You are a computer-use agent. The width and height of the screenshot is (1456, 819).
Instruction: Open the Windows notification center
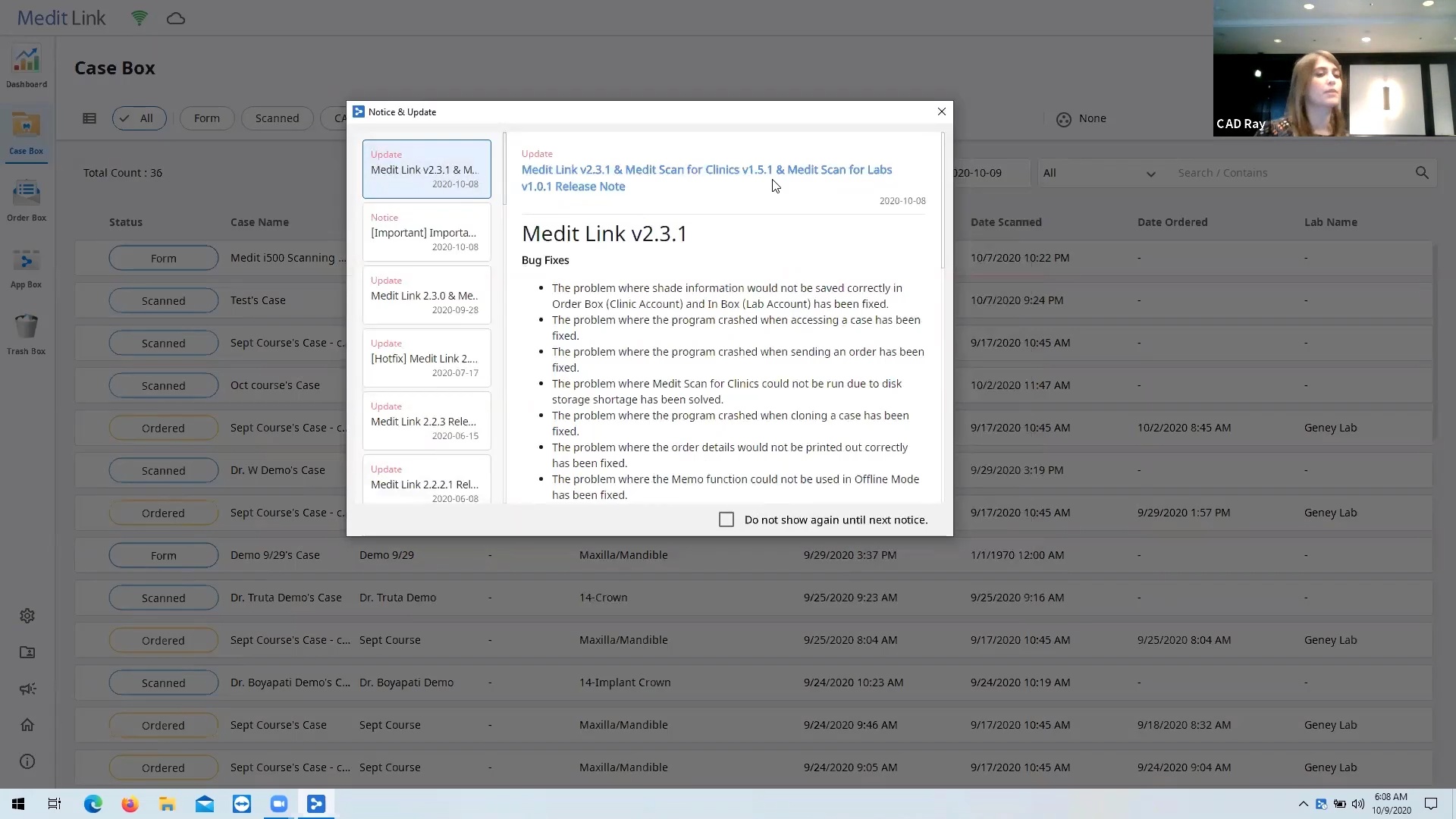pyautogui.click(x=1431, y=804)
